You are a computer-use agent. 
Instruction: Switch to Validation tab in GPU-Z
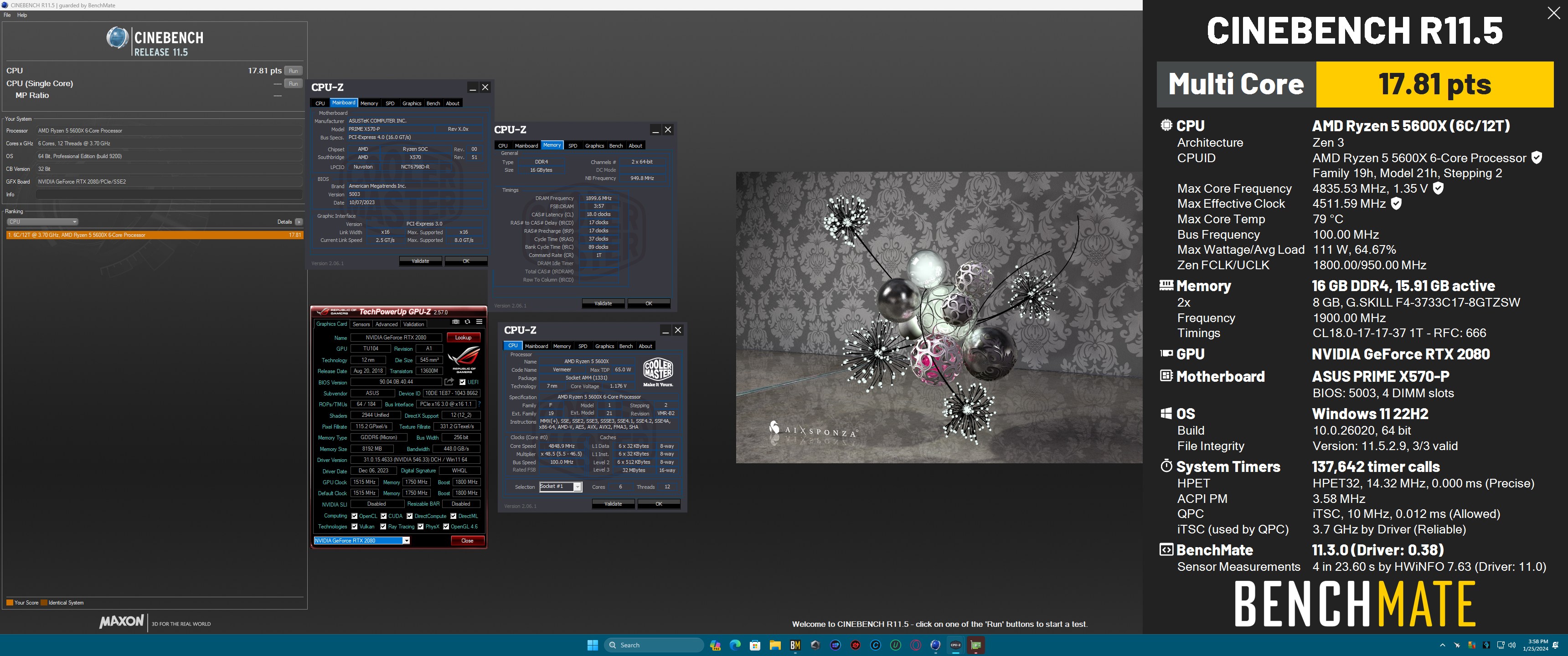[x=413, y=324]
